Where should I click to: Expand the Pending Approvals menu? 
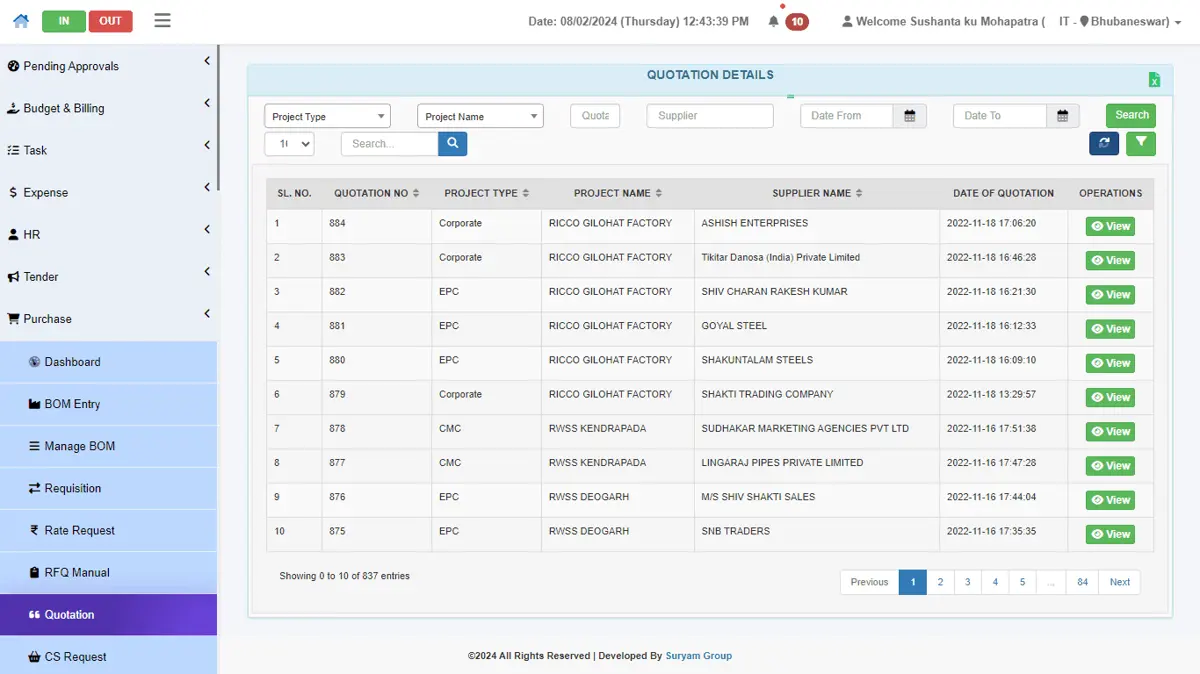(108, 66)
